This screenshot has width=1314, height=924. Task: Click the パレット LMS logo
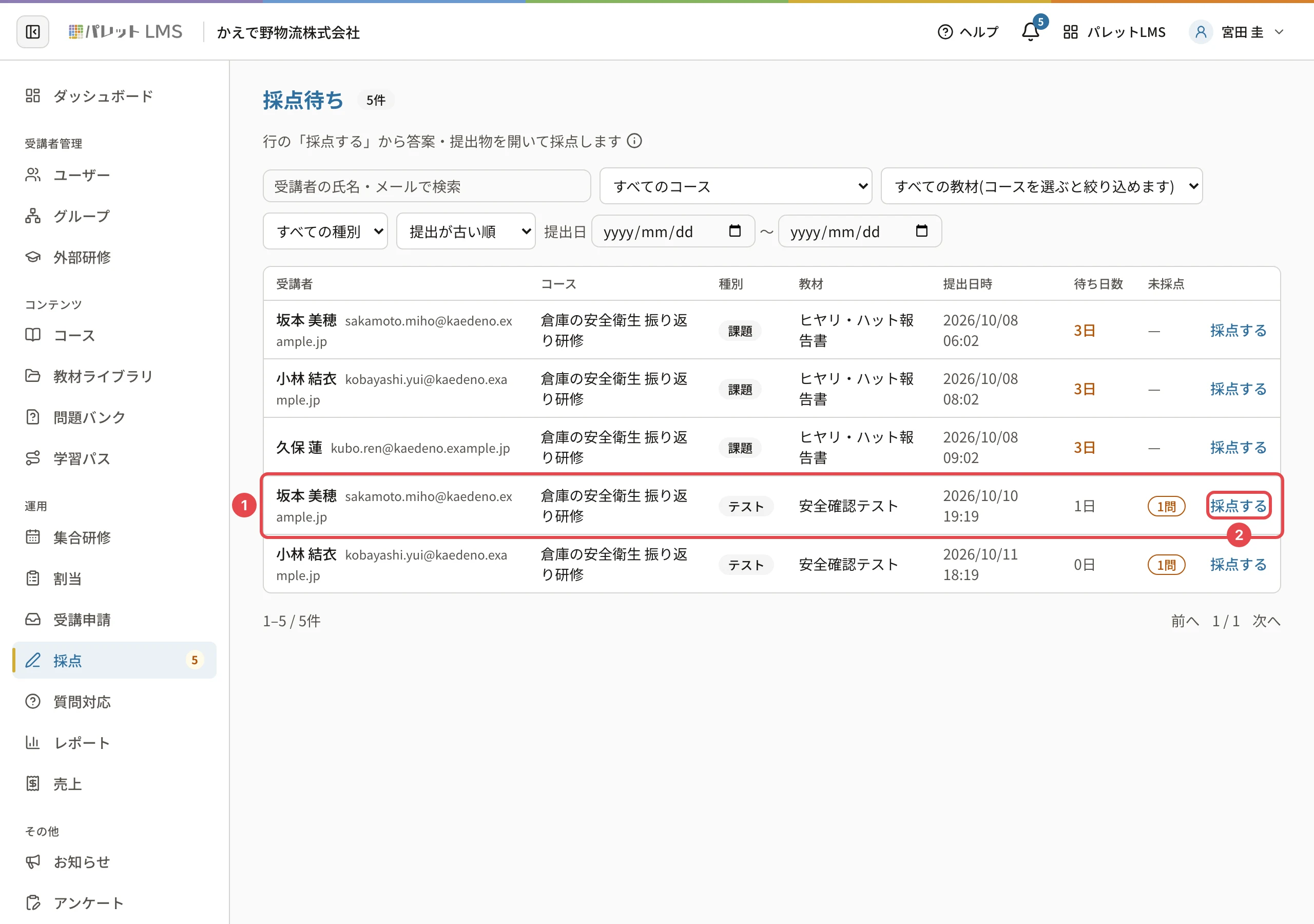pos(125,31)
